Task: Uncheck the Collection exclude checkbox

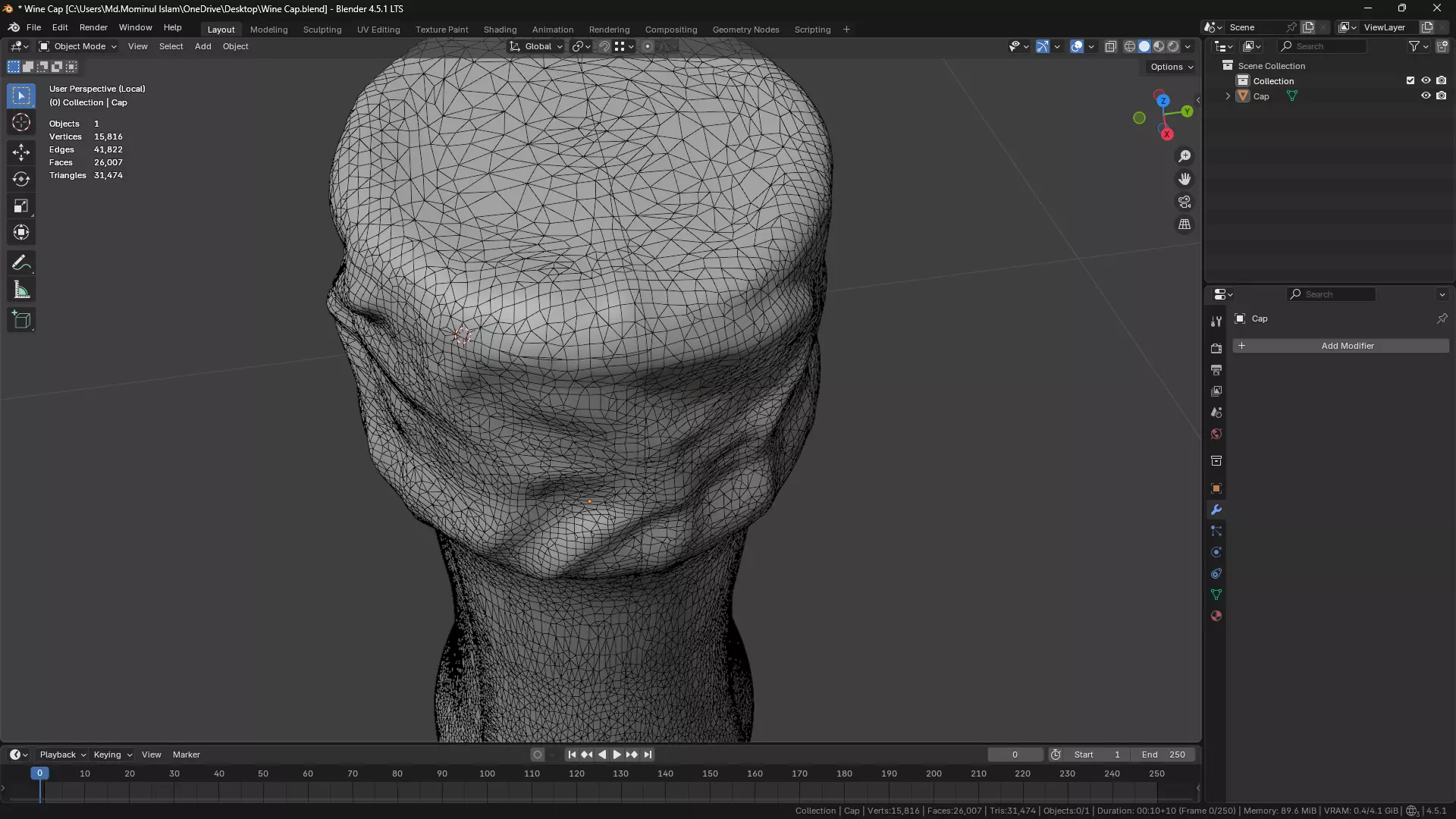Action: coord(1410,80)
